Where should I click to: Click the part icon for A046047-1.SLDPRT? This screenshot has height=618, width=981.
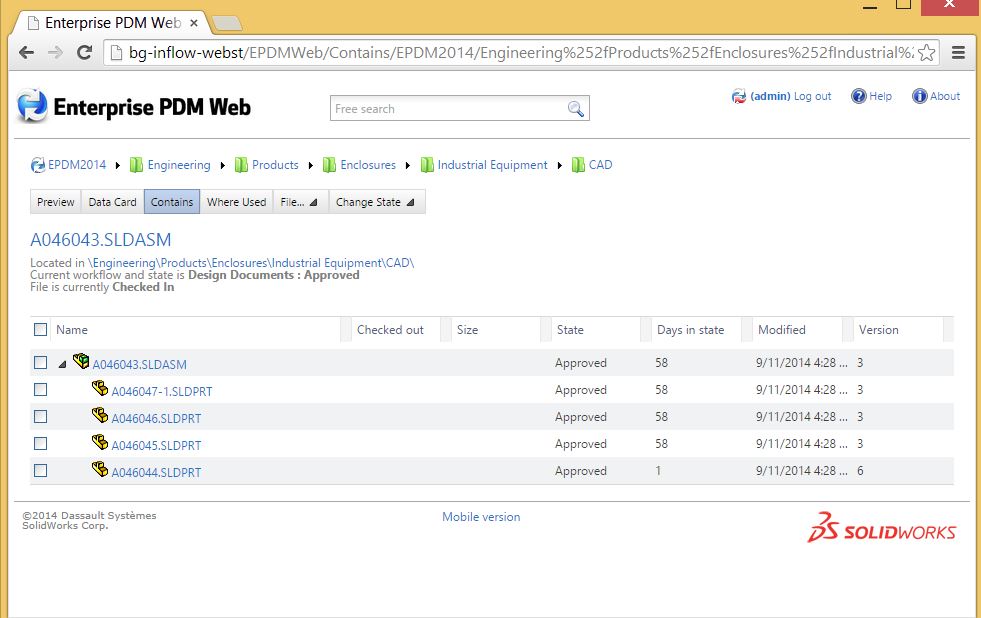tap(99, 388)
